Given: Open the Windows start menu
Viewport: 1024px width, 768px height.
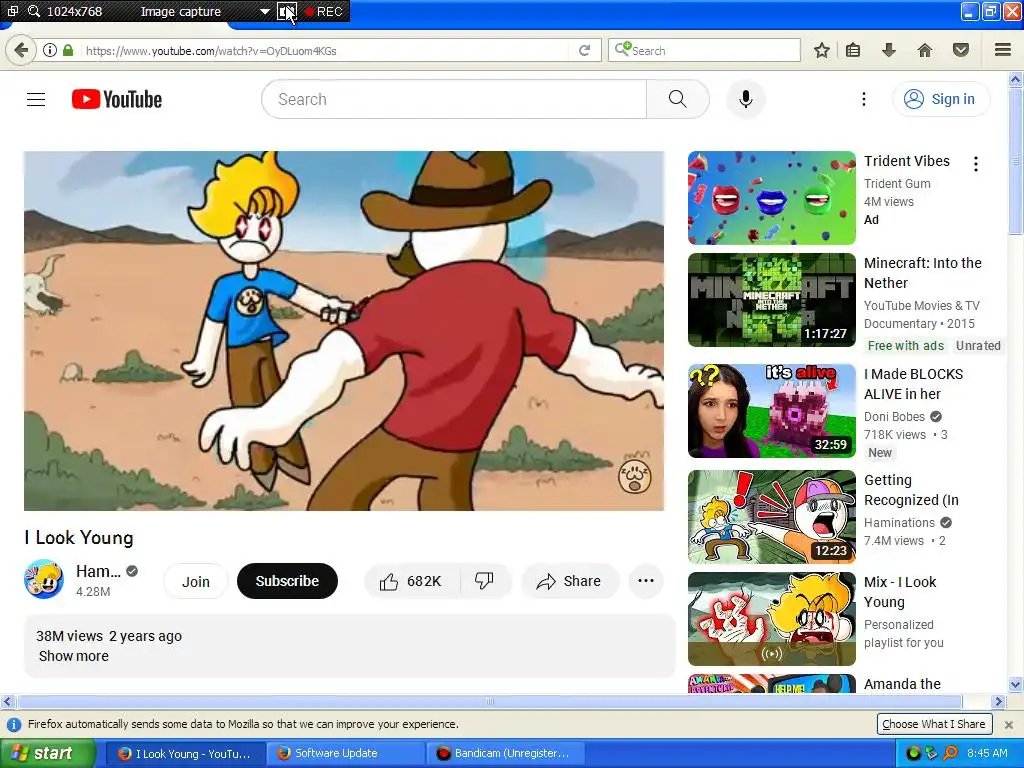Looking at the screenshot, I should point(47,754).
